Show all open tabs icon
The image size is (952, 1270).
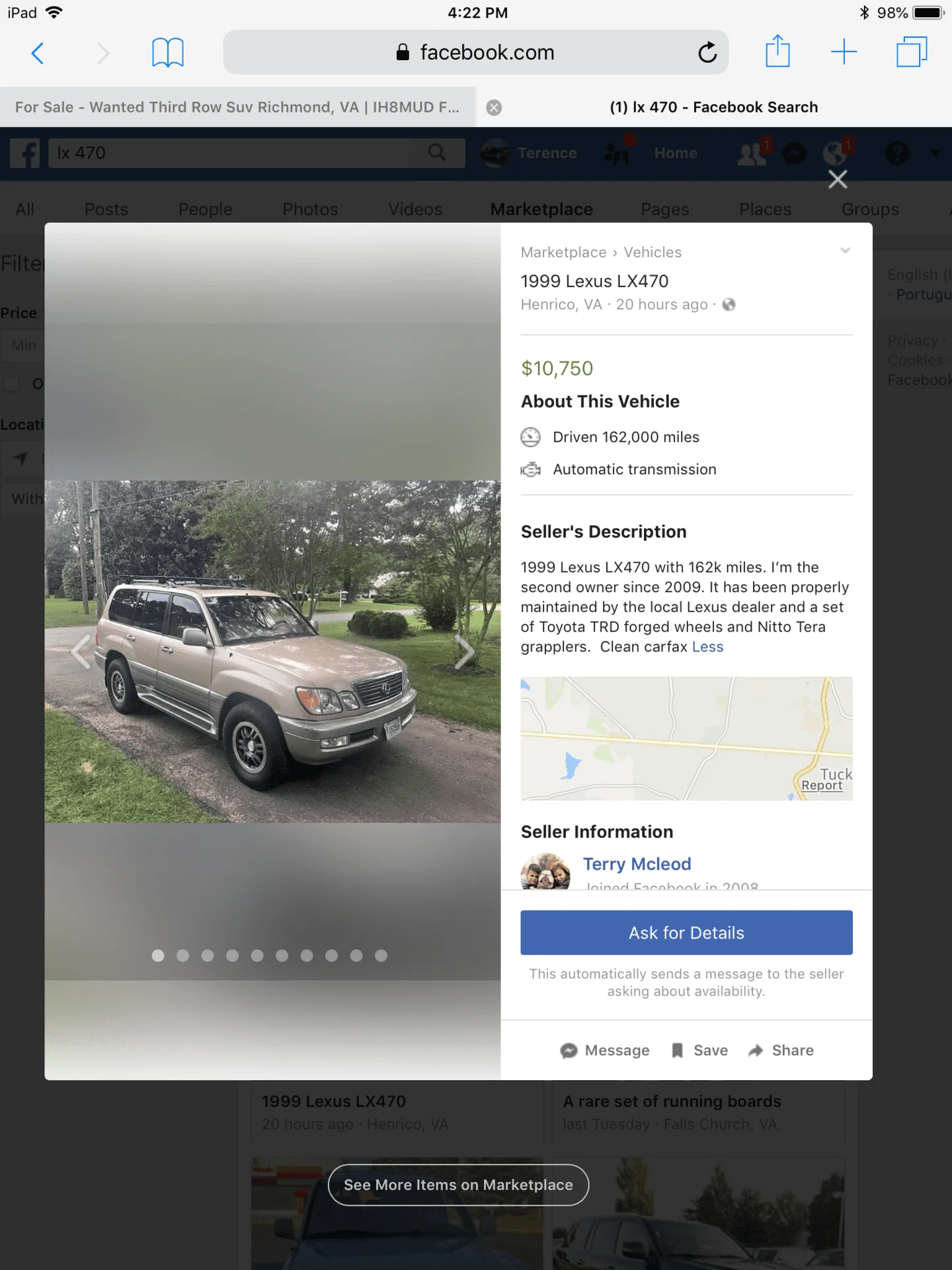(912, 52)
